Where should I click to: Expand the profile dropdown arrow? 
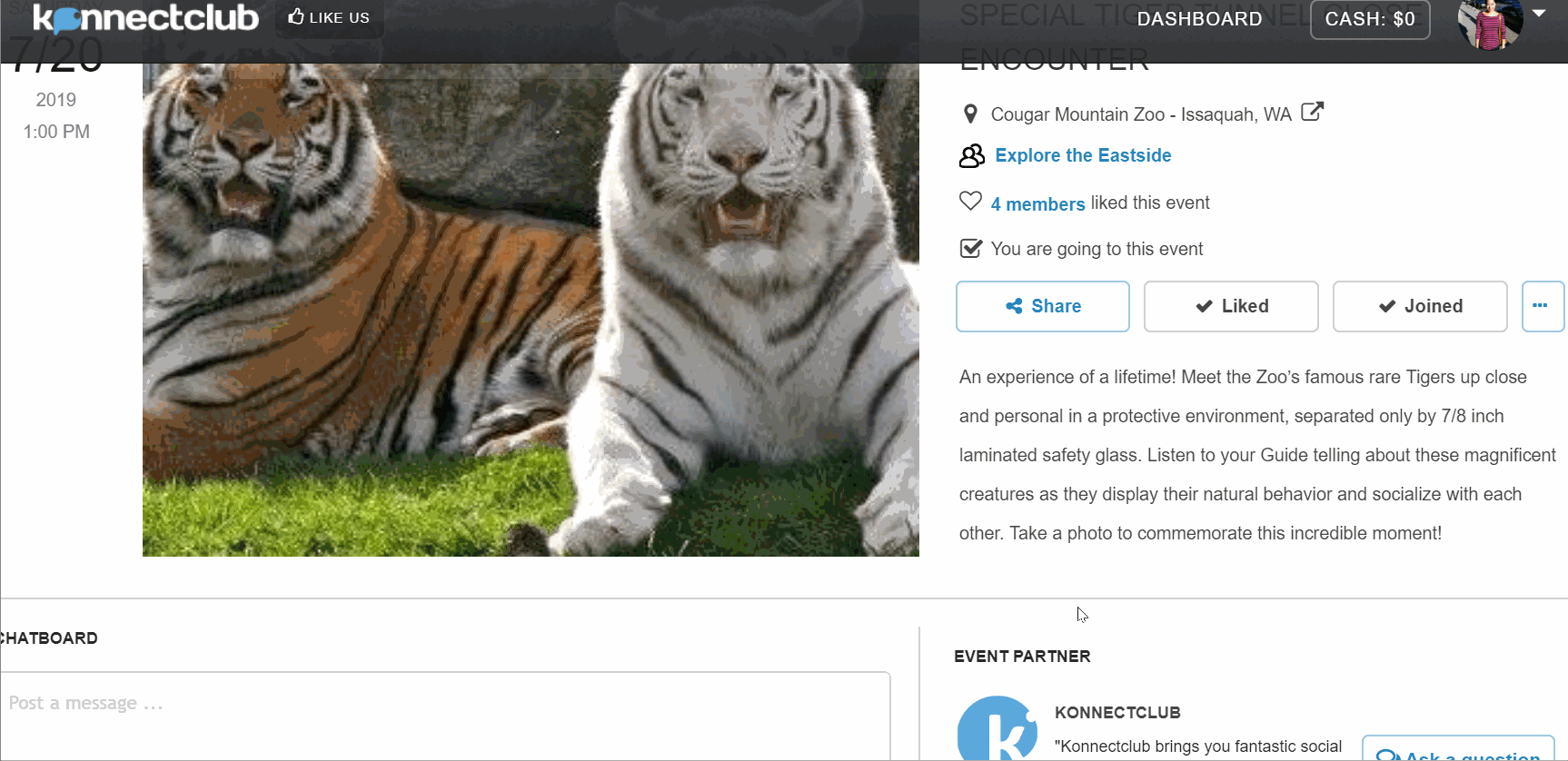click(x=1539, y=14)
